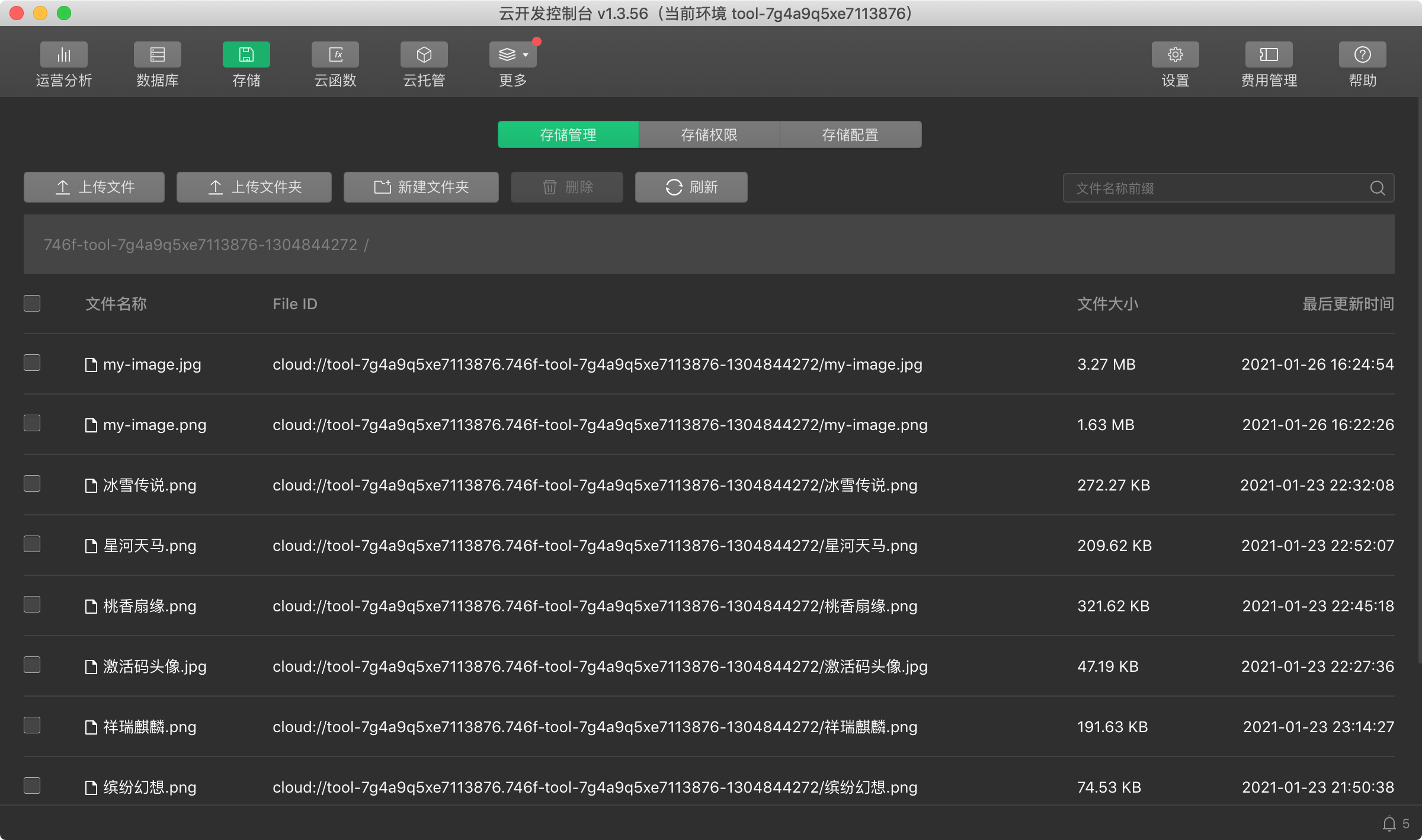This screenshot has width=1422, height=840.
Task: Expand the 更多 dropdown menu
Action: 513,55
